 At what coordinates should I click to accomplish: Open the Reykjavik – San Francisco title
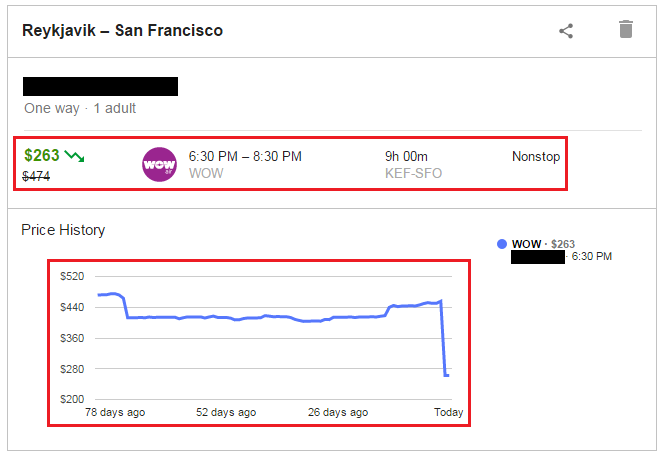tap(123, 30)
